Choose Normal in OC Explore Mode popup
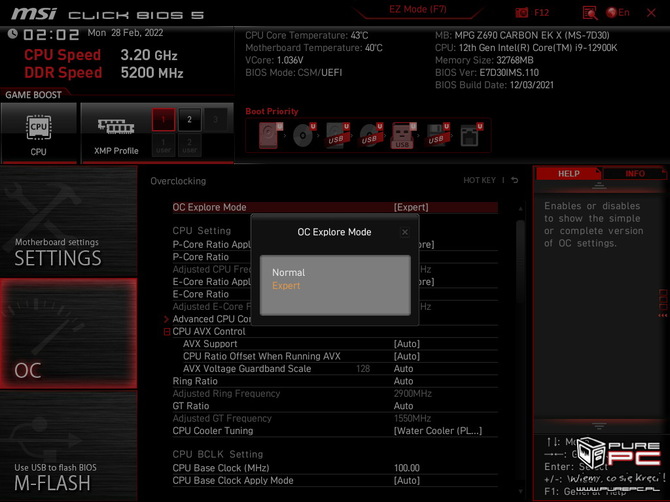This screenshot has width=670, height=502. [288, 273]
